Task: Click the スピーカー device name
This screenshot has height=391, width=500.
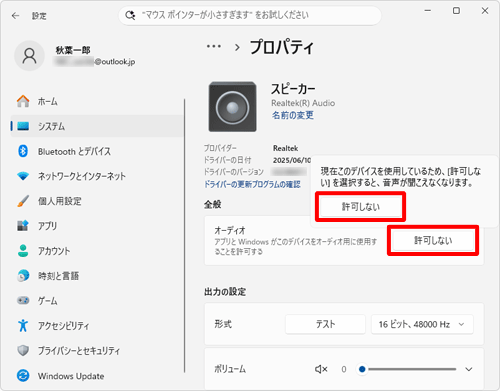Action: coord(293,89)
